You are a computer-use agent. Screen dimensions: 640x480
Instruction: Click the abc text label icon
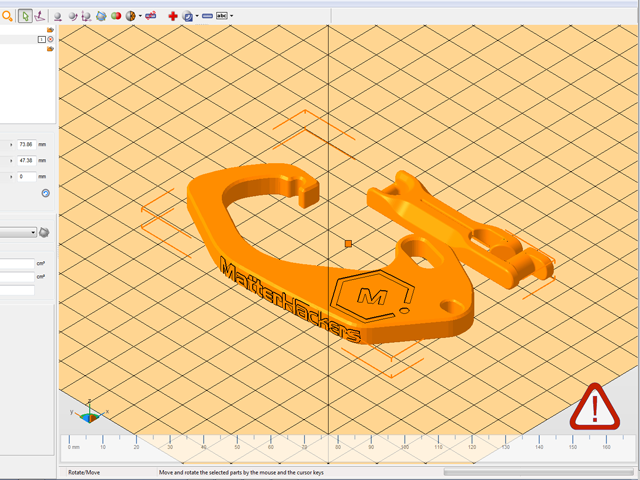coord(222,16)
